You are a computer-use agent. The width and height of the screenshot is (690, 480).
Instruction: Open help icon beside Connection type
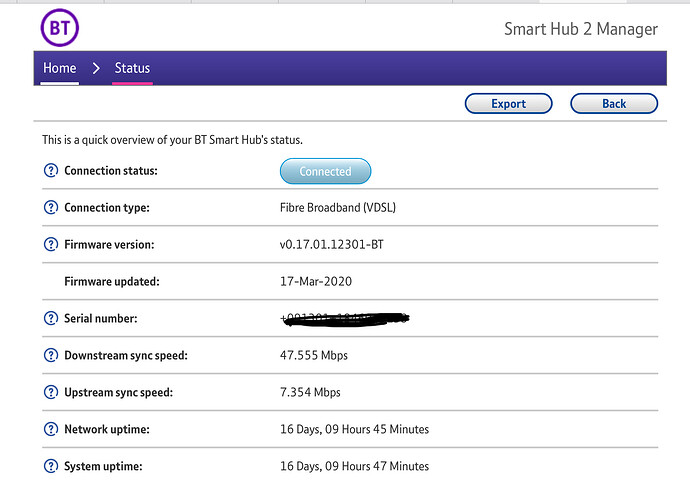pos(51,207)
